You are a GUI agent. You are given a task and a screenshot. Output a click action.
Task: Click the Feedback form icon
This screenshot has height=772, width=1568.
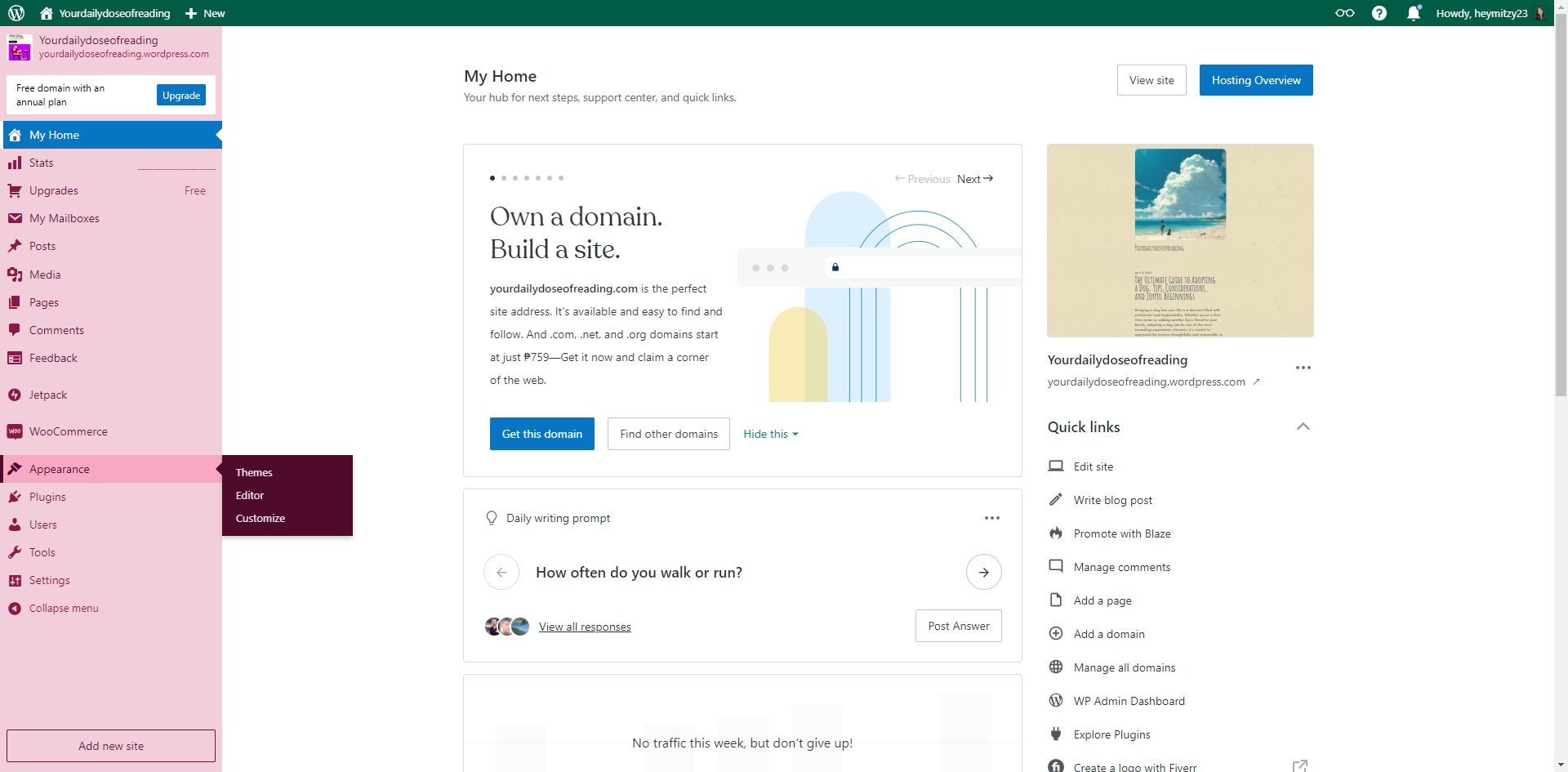click(x=15, y=358)
